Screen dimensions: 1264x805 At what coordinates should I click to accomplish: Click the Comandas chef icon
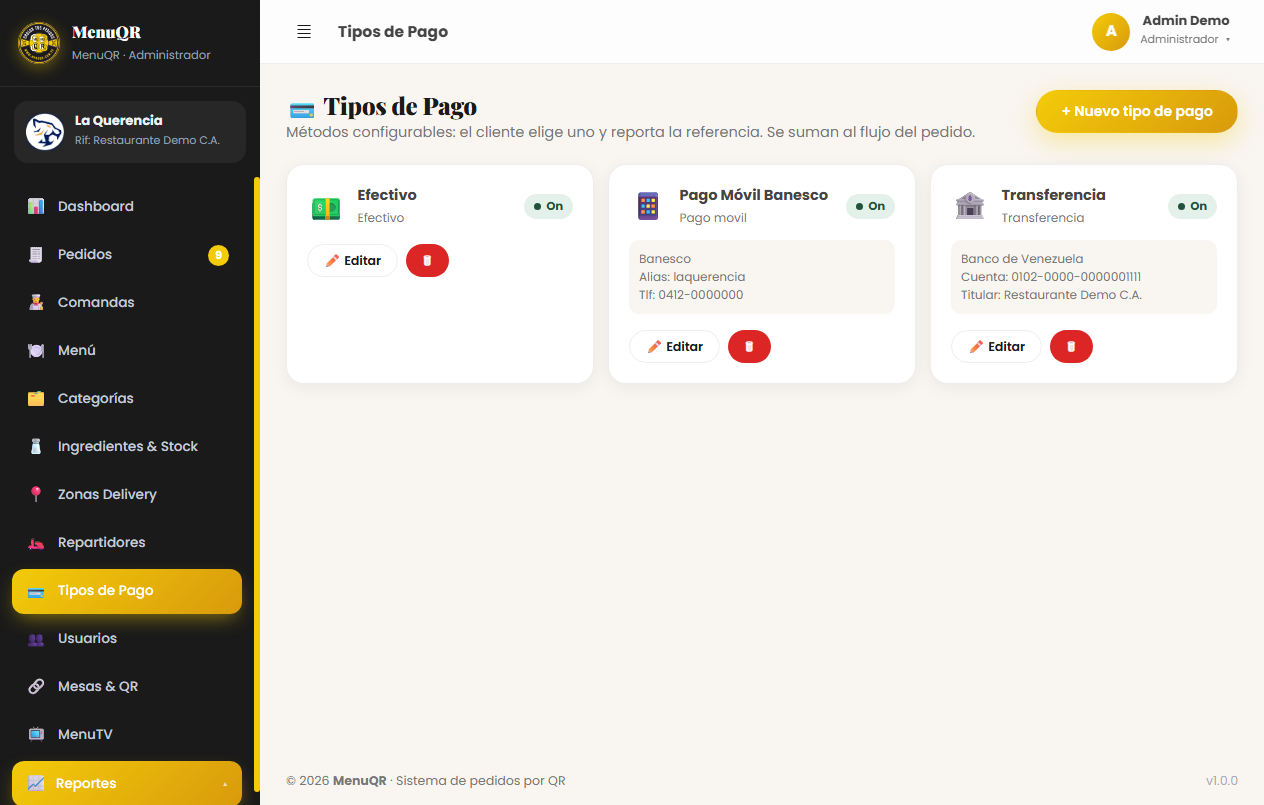pyautogui.click(x=36, y=302)
